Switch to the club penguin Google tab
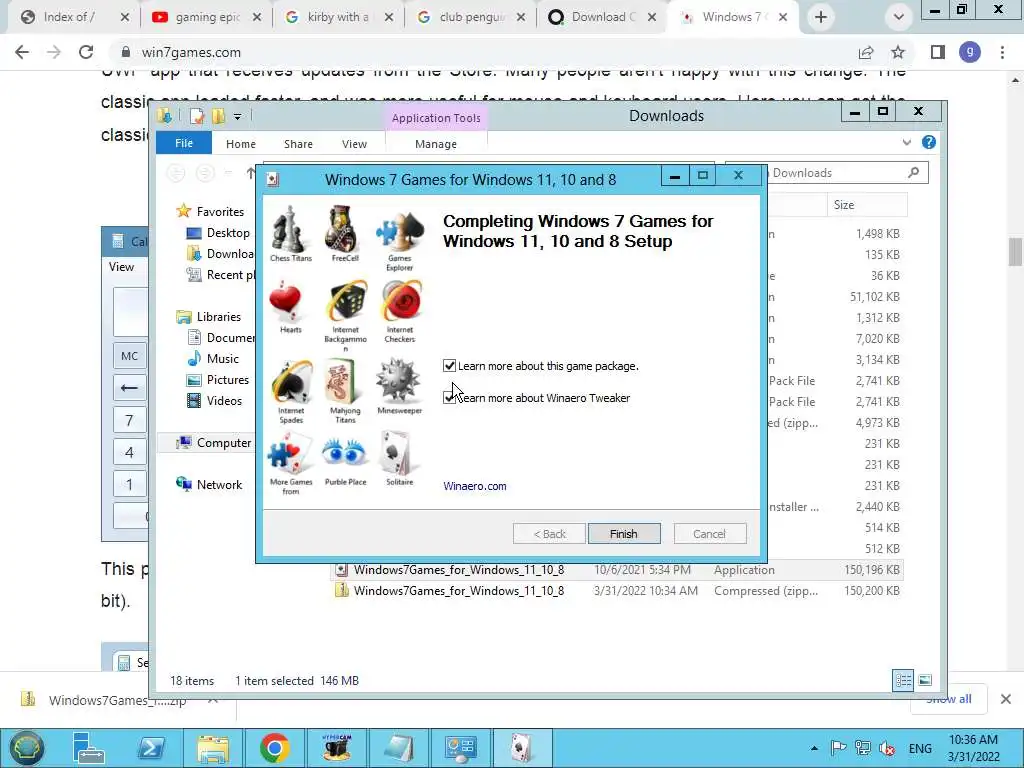The image size is (1024, 768). (x=471, y=17)
